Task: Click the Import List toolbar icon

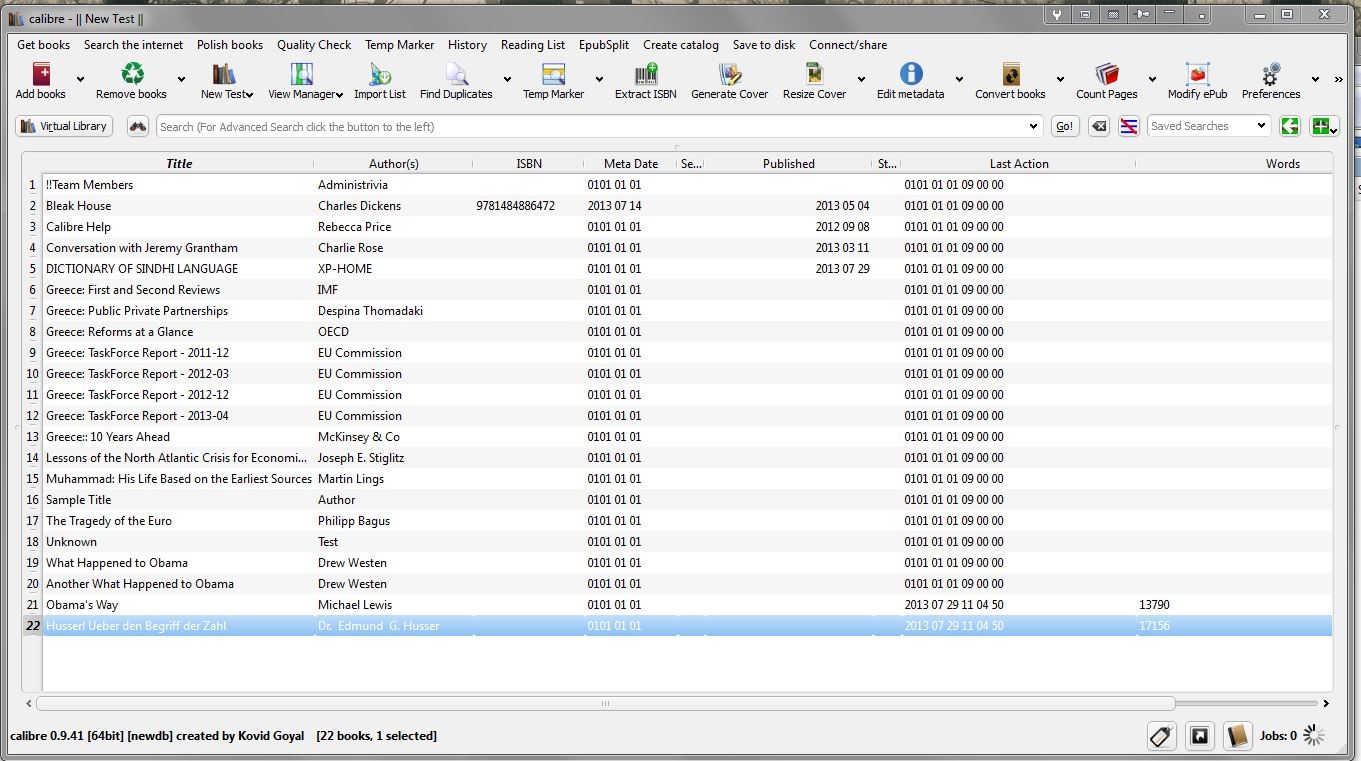Action: pyautogui.click(x=380, y=74)
